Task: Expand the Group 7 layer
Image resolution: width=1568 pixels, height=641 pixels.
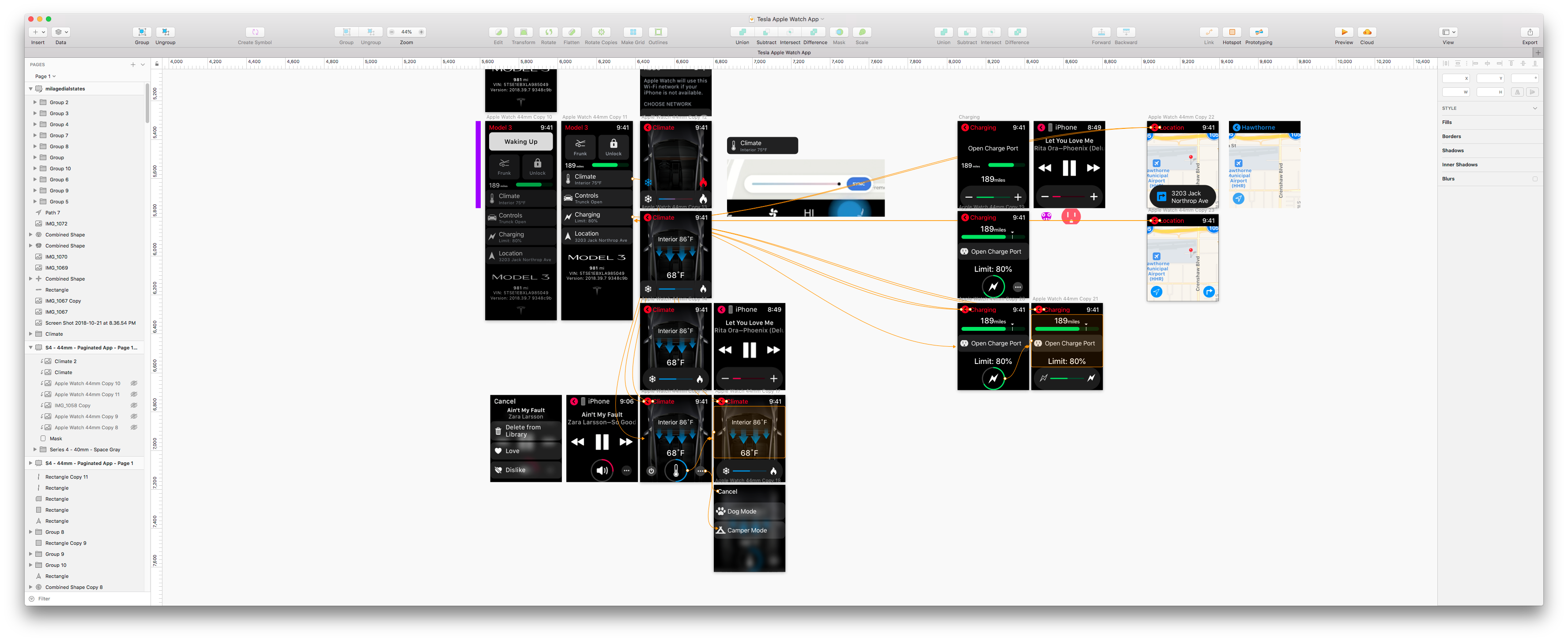Action: [x=35, y=135]
